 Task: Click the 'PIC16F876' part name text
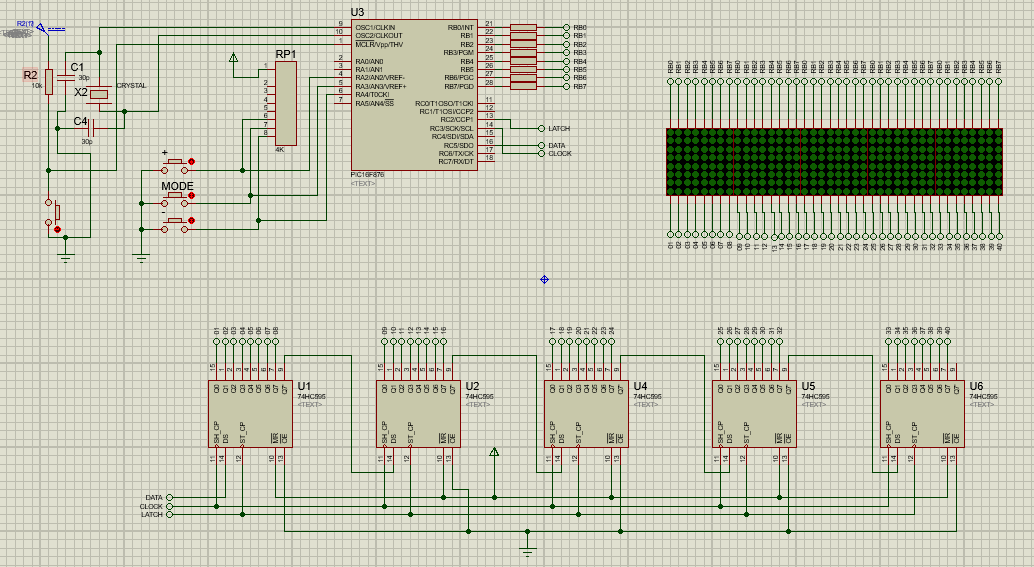367,175
